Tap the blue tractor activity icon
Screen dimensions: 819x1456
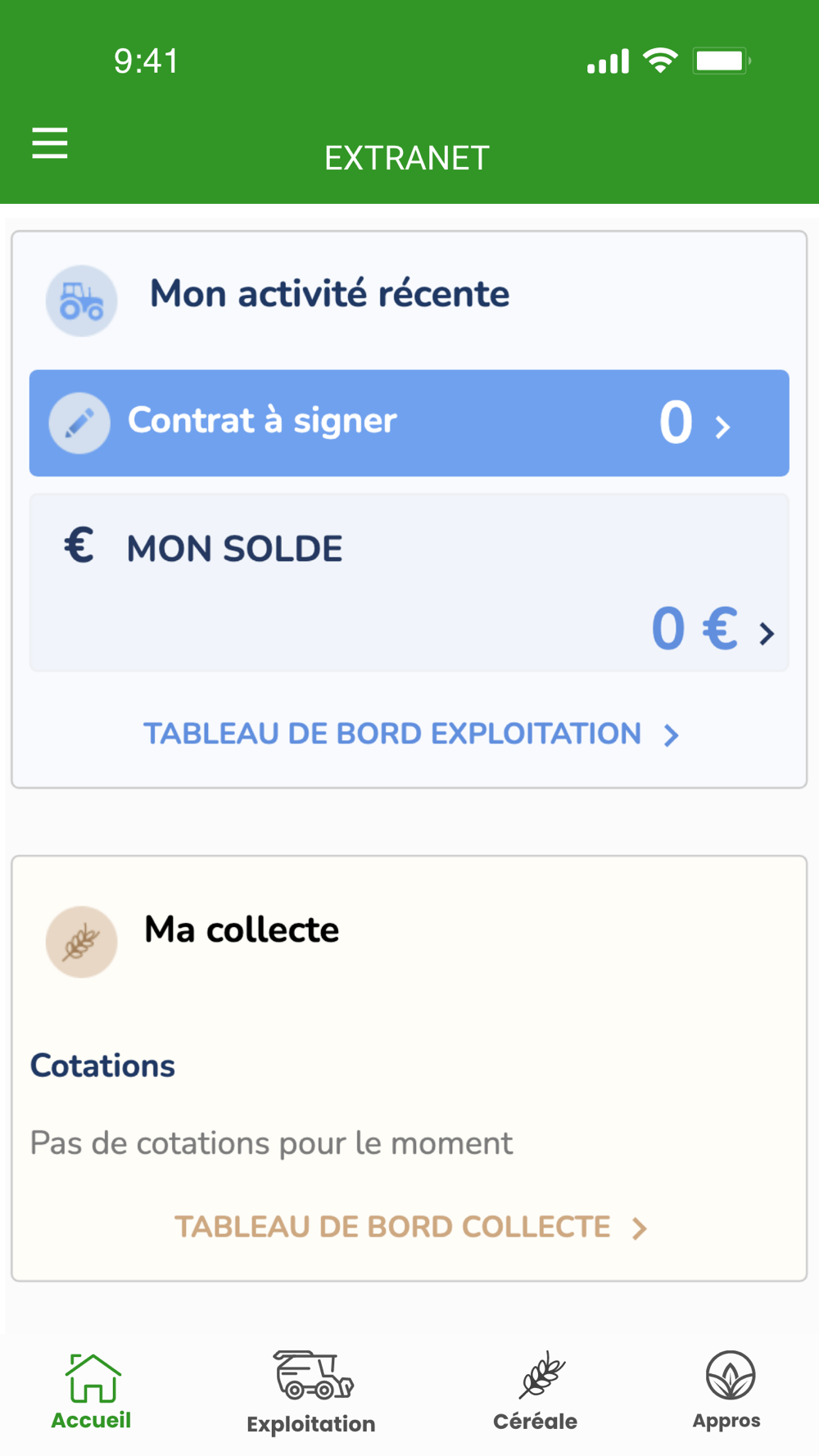81,301
